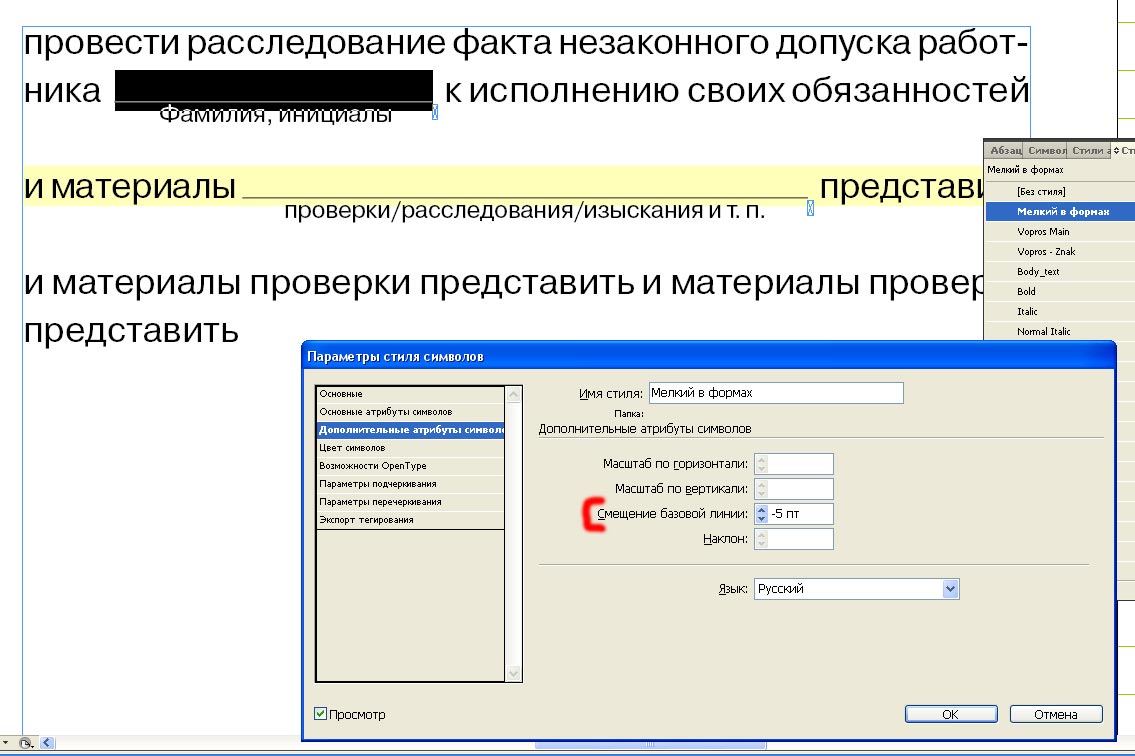This screenshot has width=1135, height=756.
Task: Click the Наклон input field
Action: tap(800, 539)
